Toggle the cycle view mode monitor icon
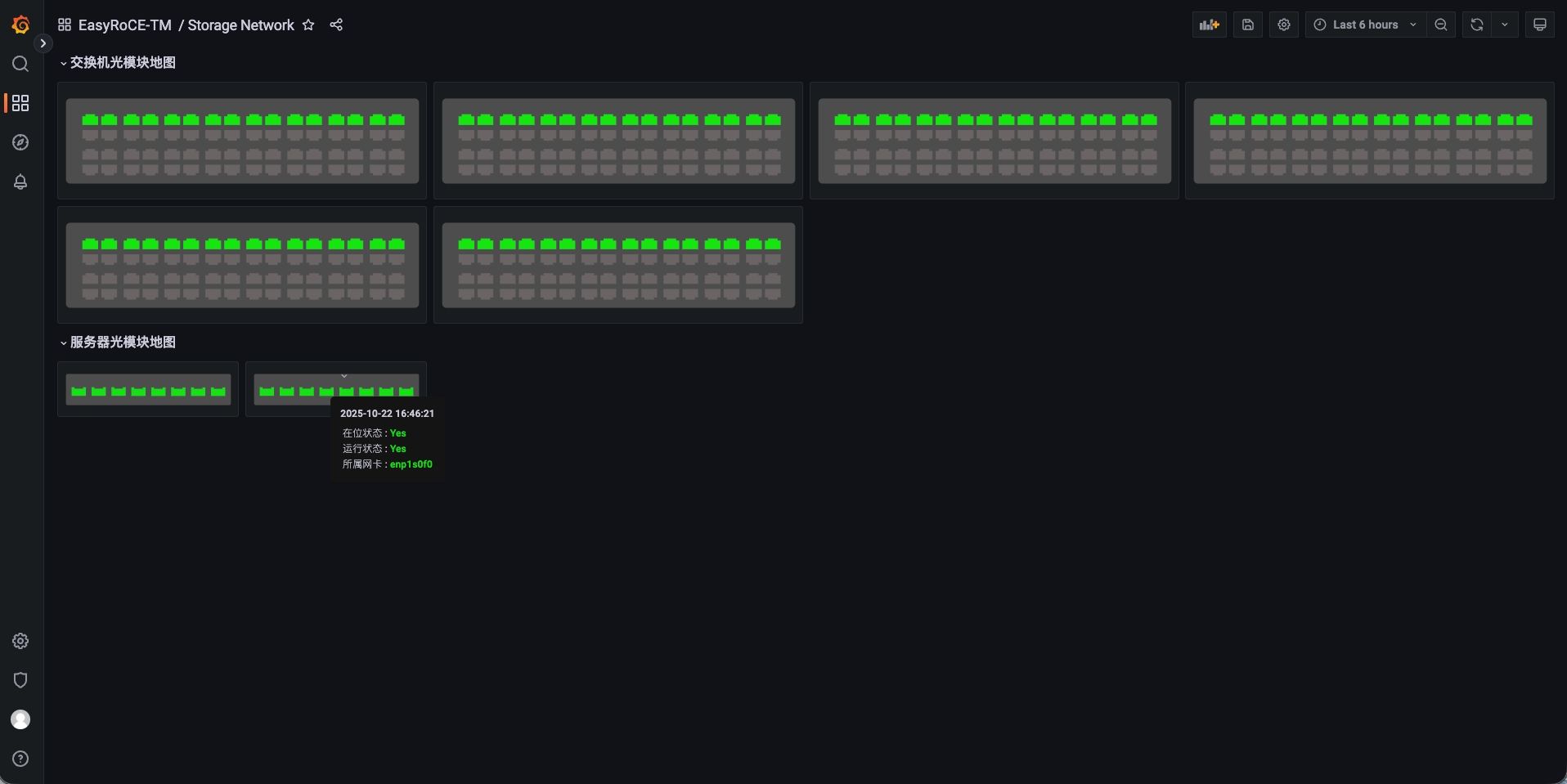Screen dimensions: 1567x784 (x=1539, y=25)
